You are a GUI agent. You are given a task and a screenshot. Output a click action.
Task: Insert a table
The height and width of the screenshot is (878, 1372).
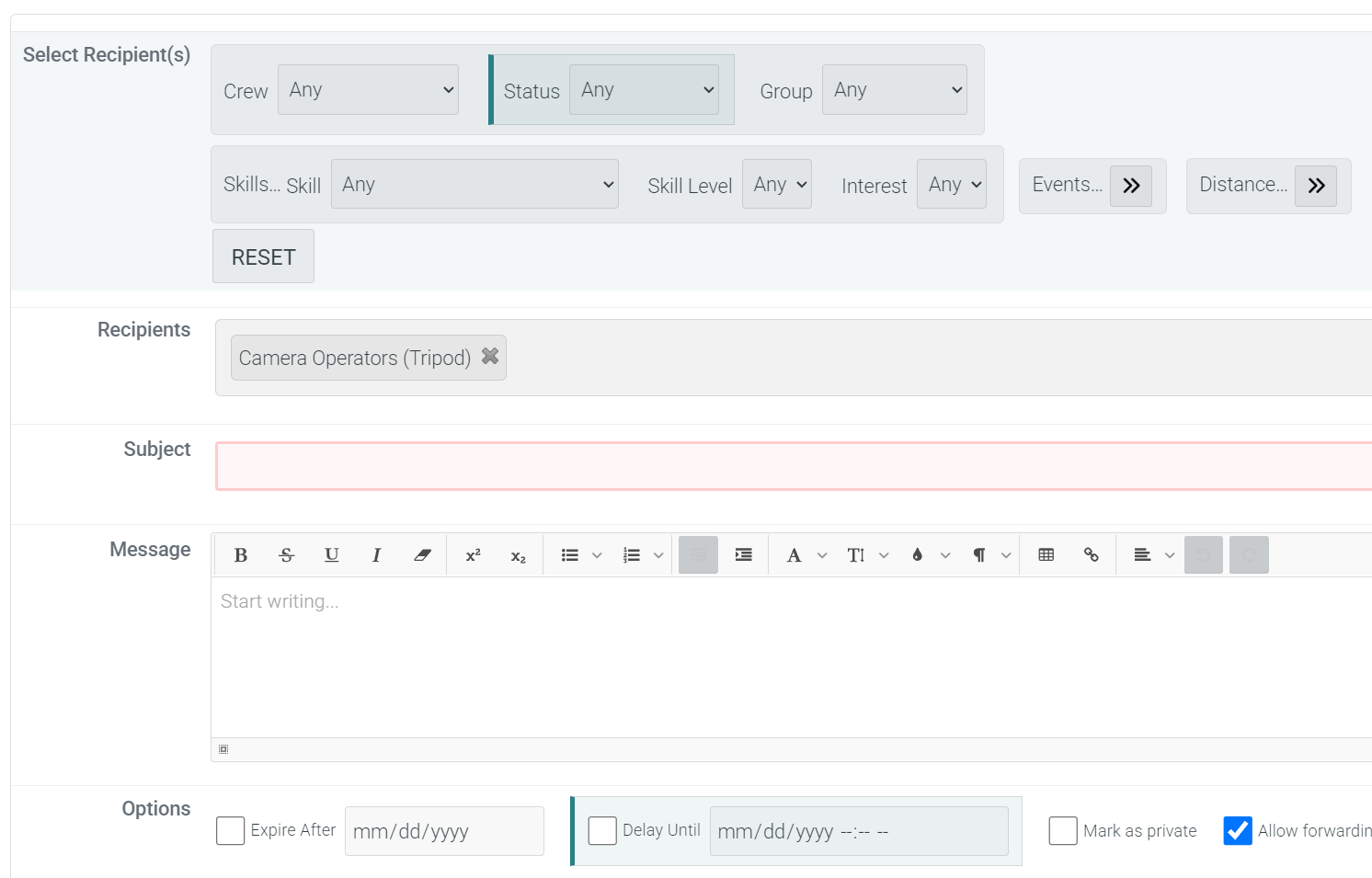click(x=1046, y=555)
